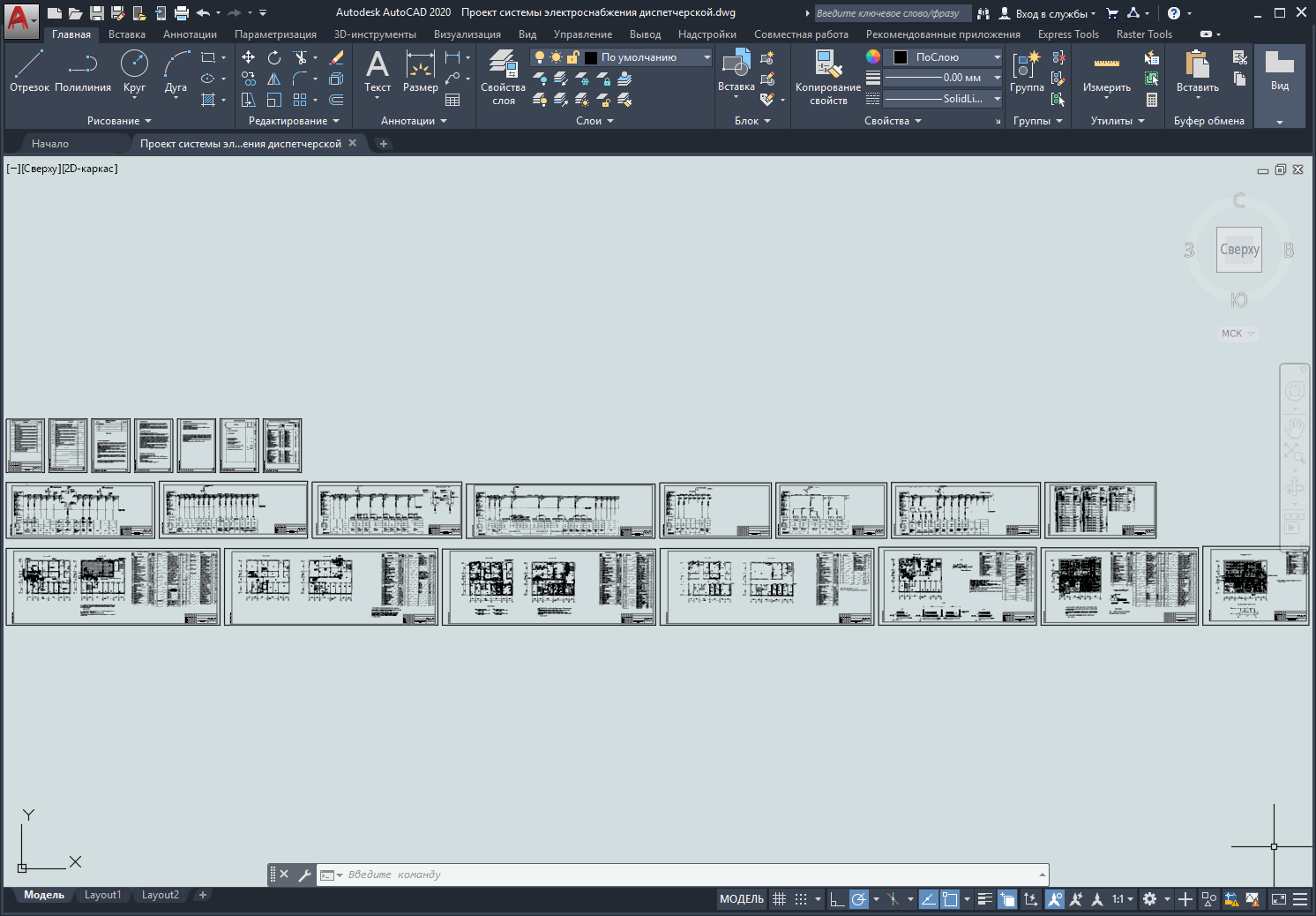
Task: Toggle 2D object snap in status bar
Action: pos(950,899)
